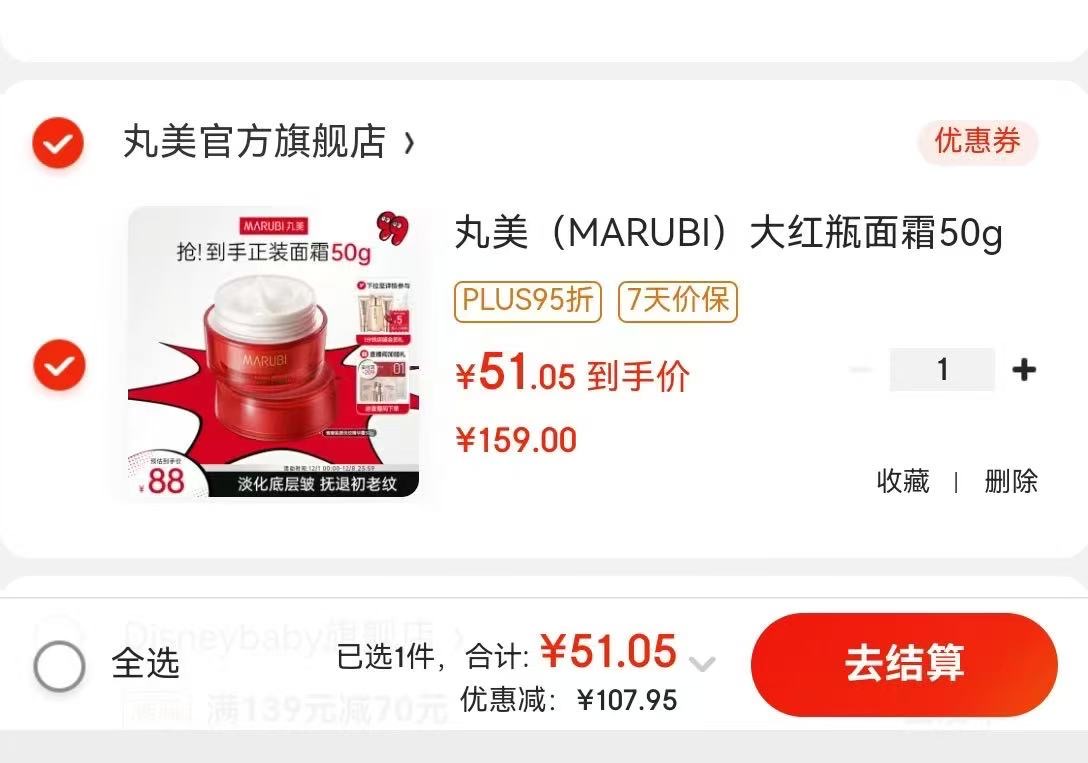This screenshot has height=763, width=1088.
Task: Increase quantity with the plus icon
Action: click(x=1024, y=369)
